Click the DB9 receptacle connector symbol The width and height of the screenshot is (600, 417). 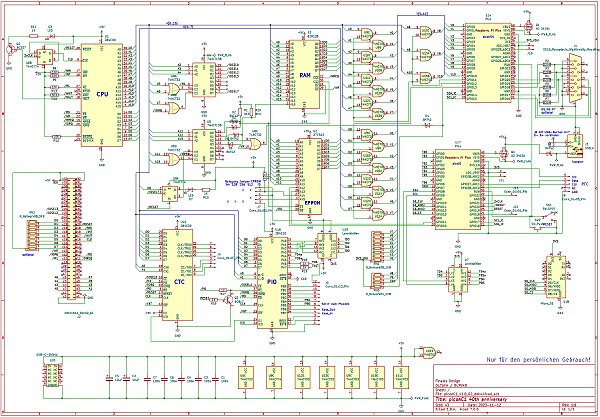coord(574,78)
